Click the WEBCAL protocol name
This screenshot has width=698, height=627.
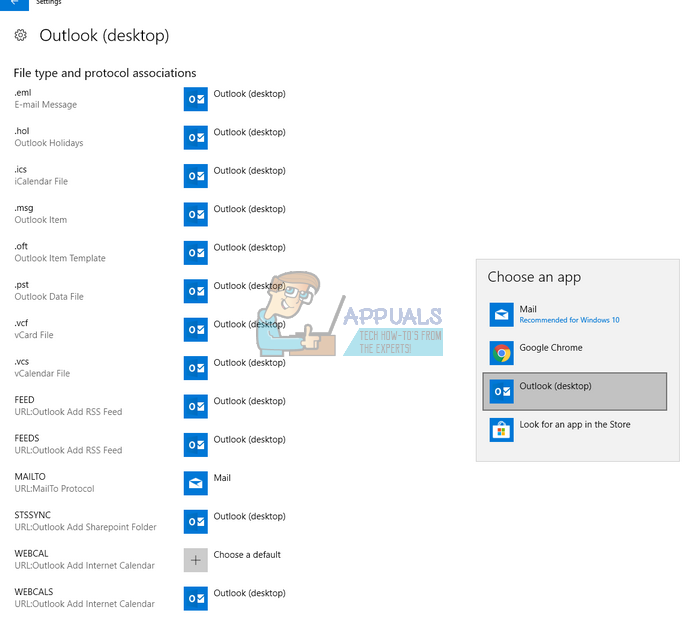click(31, 554)
